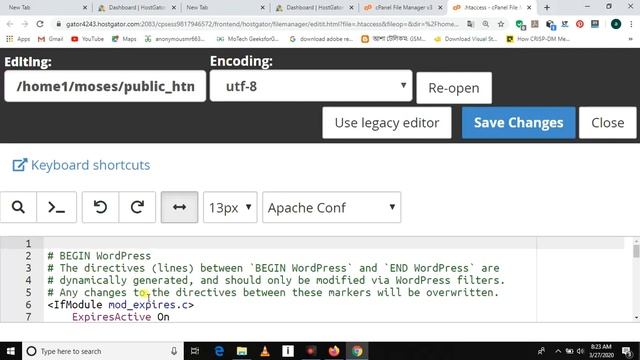Switch to the cPanel File Manager v3 tab
This screenshot has height=360, width=640.
coord(403,7)
